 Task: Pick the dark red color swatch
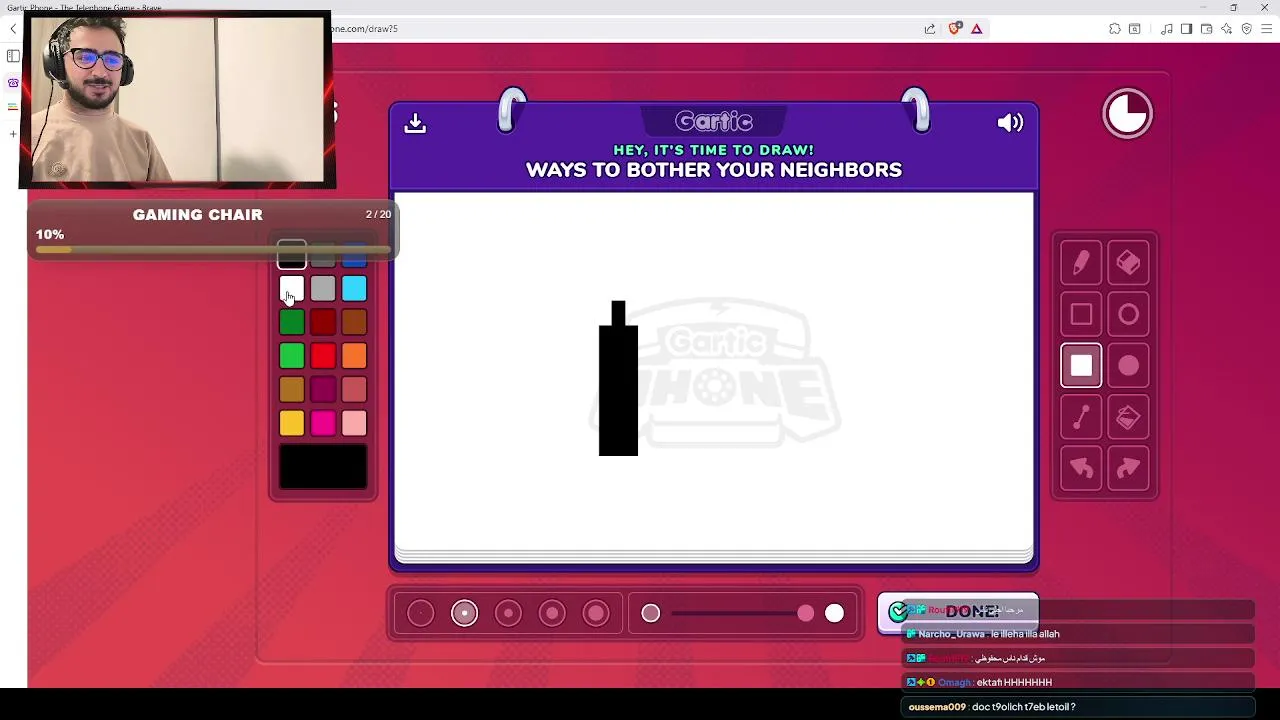pos(323,322)
